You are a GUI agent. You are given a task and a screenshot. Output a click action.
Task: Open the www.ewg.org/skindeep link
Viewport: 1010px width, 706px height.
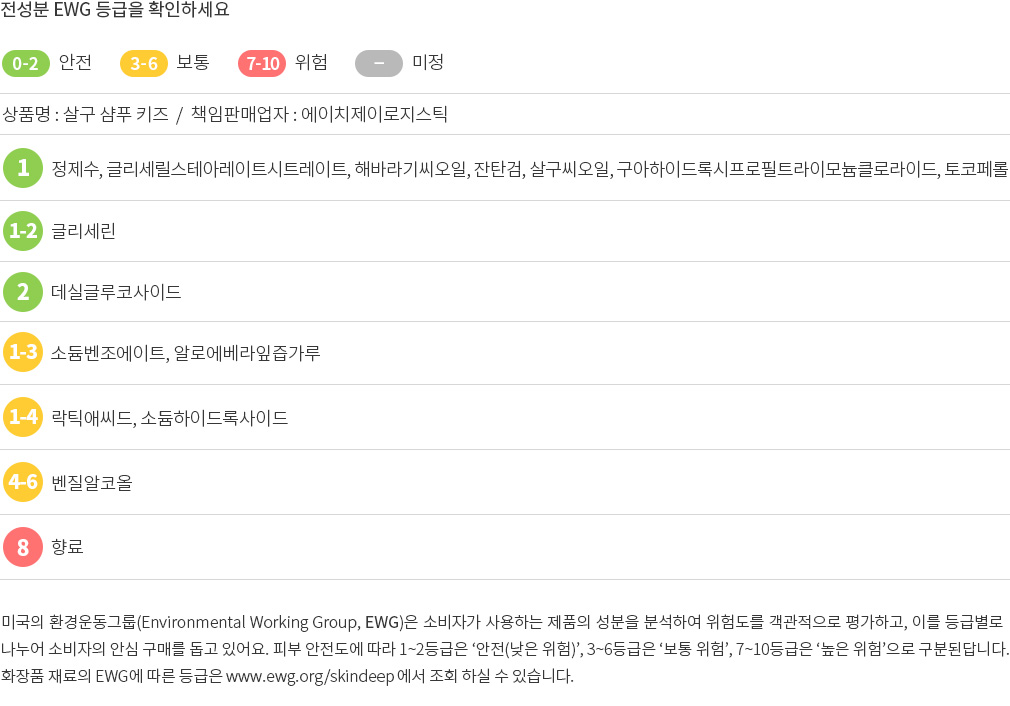(310, 676)
